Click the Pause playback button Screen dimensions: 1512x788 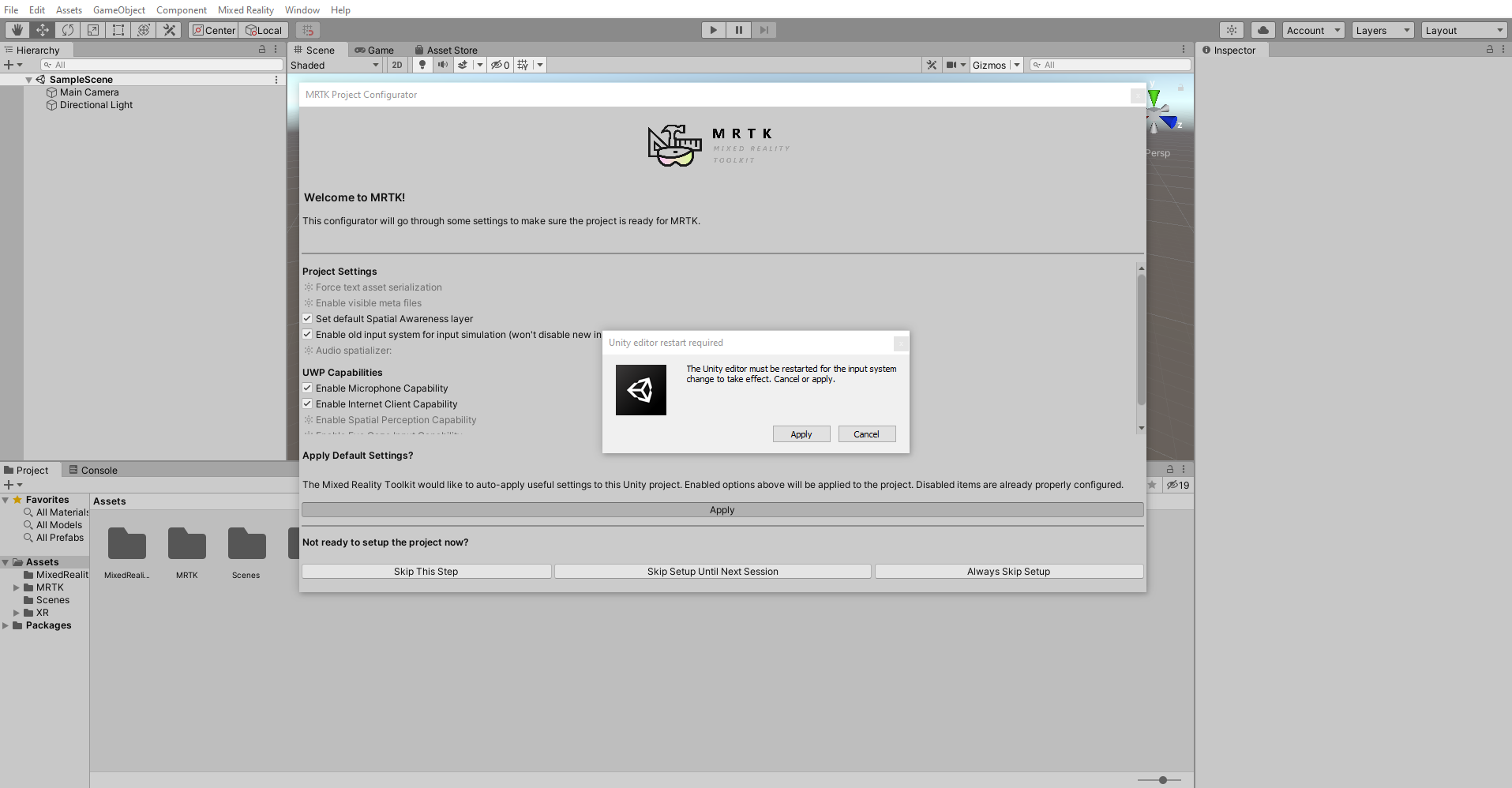click(x=739, y=30)
